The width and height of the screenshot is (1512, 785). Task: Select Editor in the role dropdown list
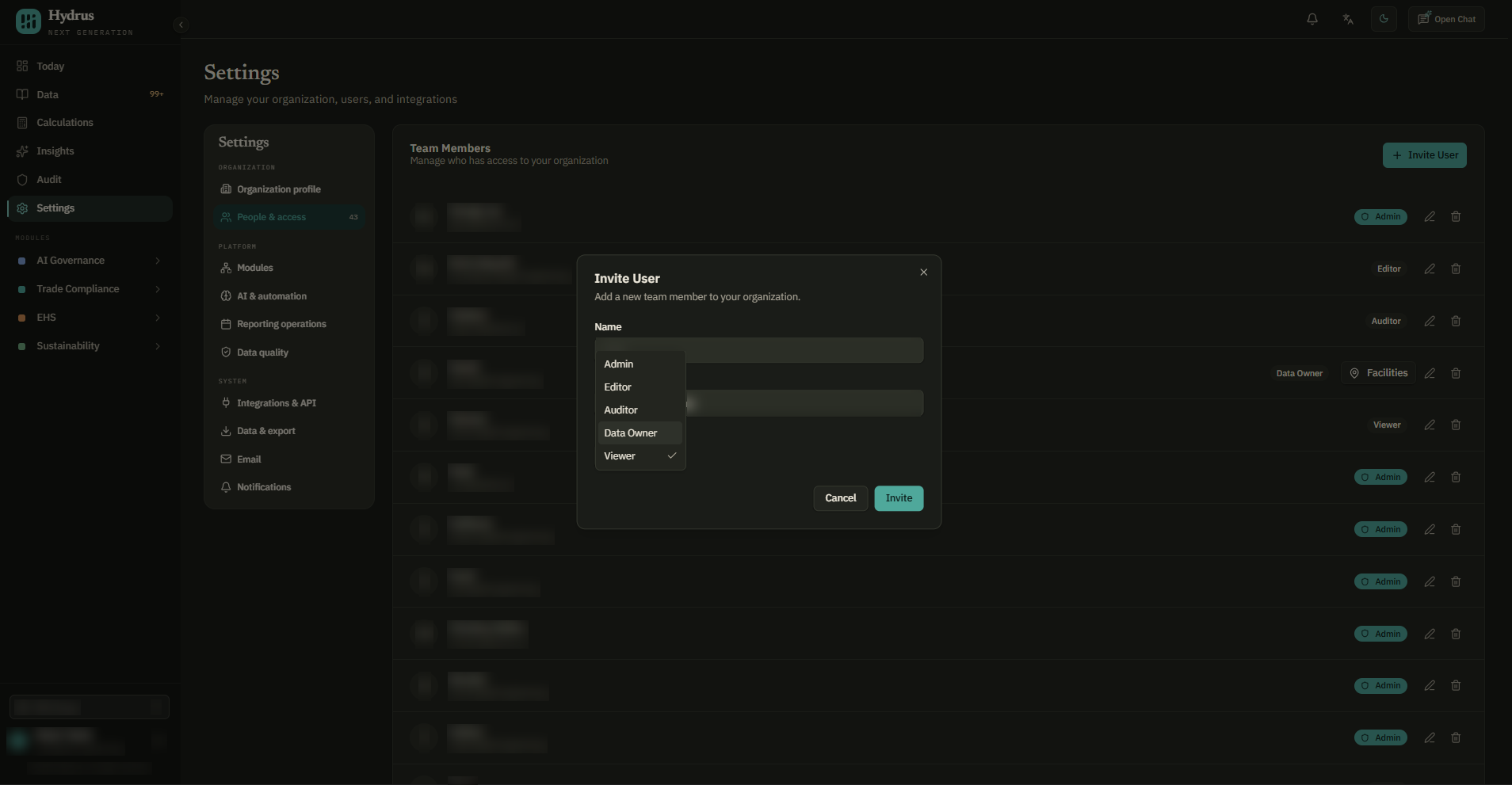pos(640,387)
